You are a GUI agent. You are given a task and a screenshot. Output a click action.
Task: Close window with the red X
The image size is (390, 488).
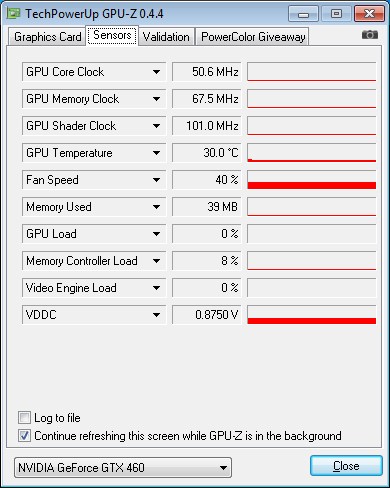click(369, 14)
